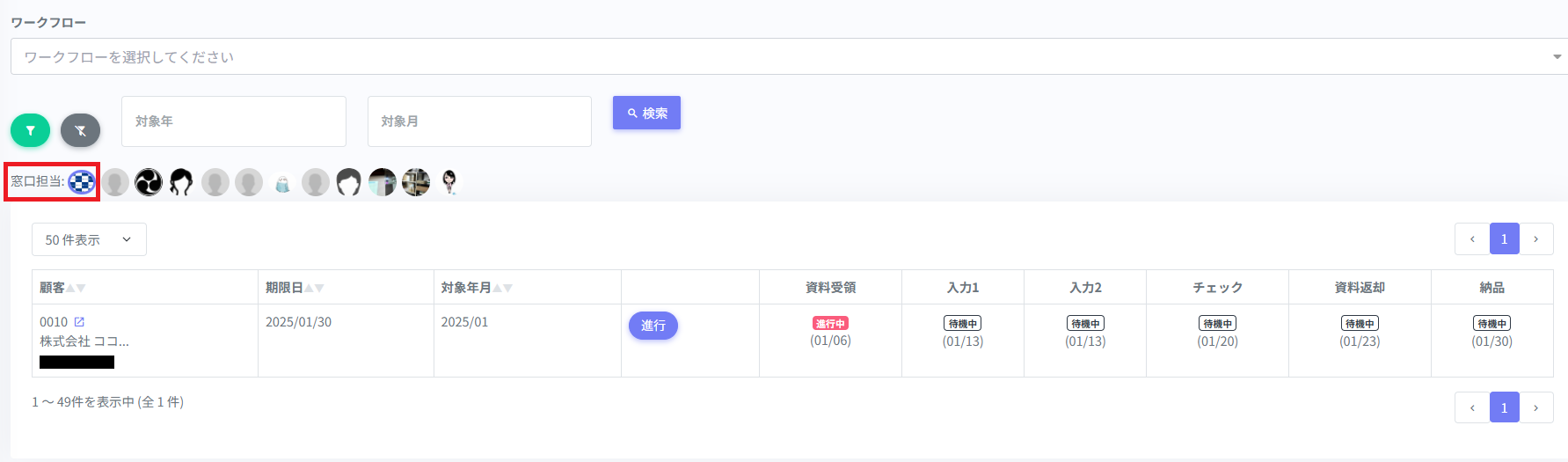The image size is (1568, 462).
Task: Clear filters using the gray funnel button
Action: [80, 131]
